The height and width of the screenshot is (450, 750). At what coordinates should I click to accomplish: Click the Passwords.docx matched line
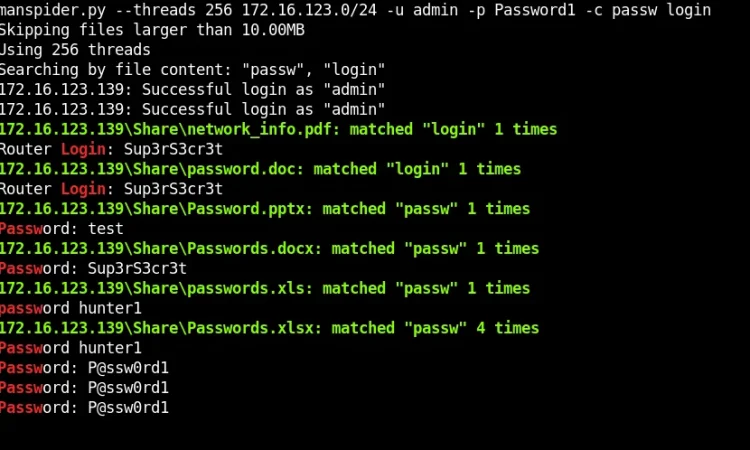coord(269,249)
